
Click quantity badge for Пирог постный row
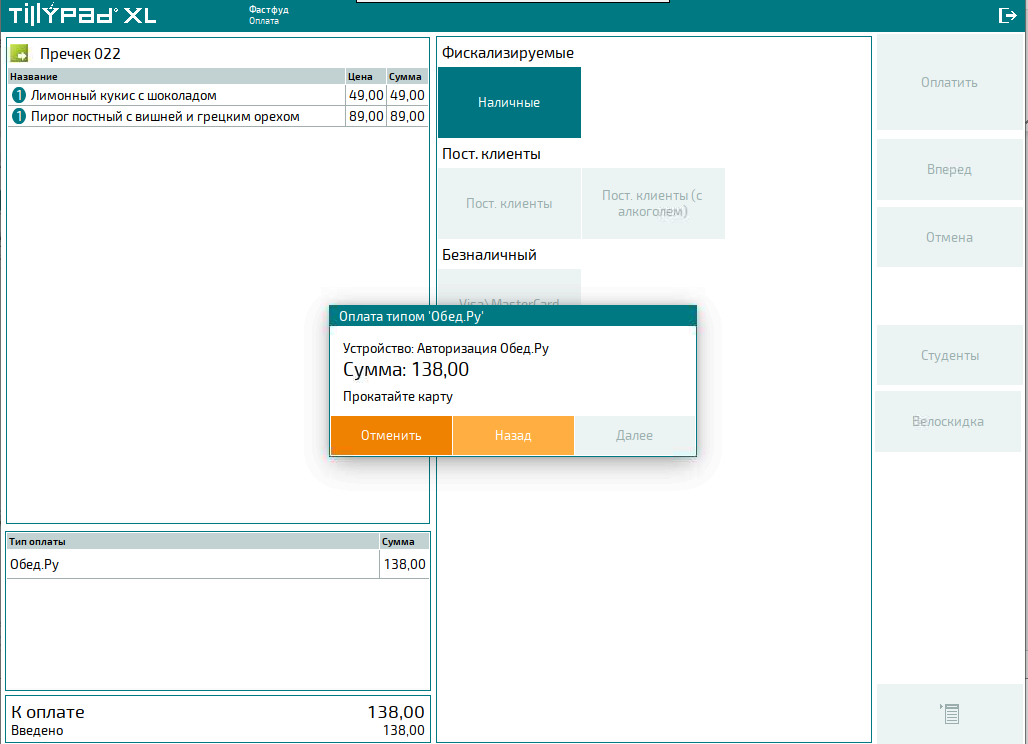pos(18,117)
